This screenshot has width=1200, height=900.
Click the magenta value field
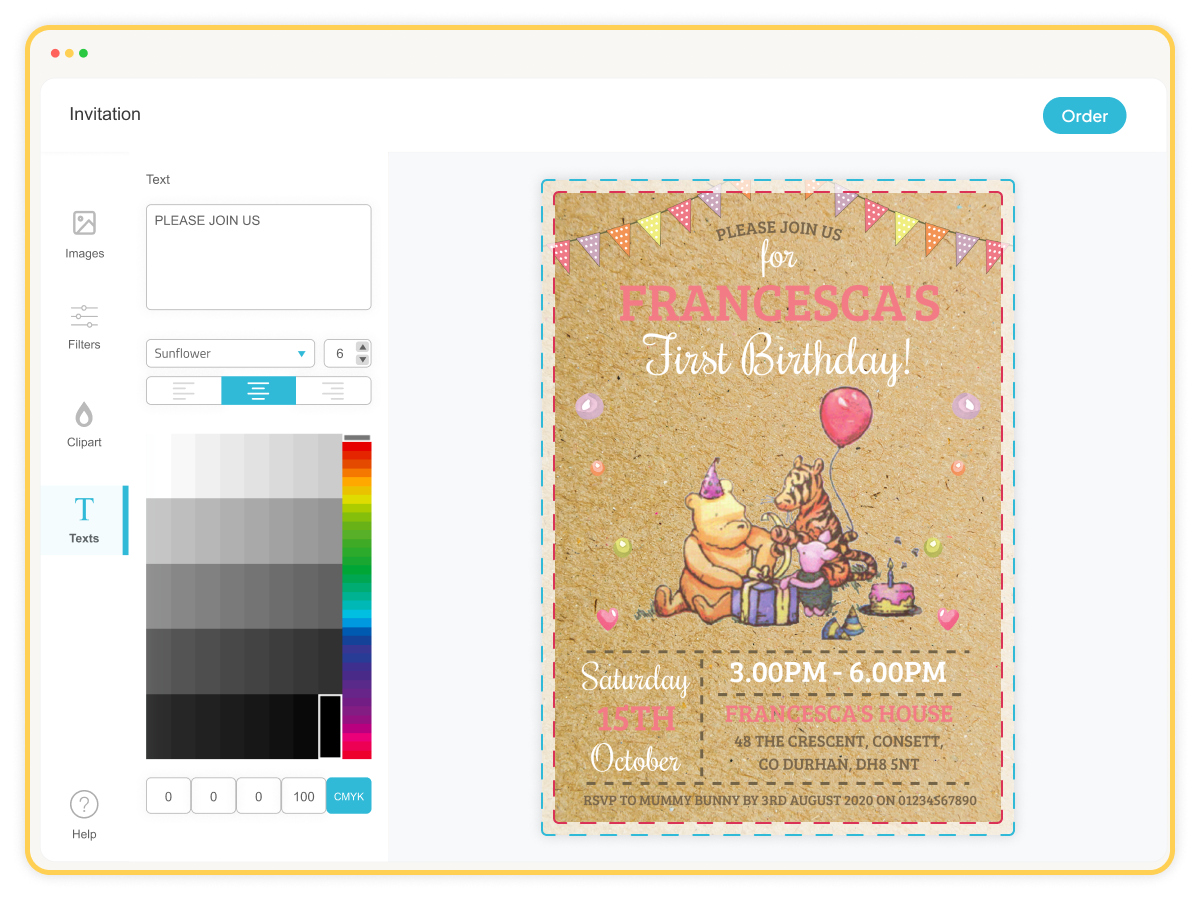coord(214,796)
